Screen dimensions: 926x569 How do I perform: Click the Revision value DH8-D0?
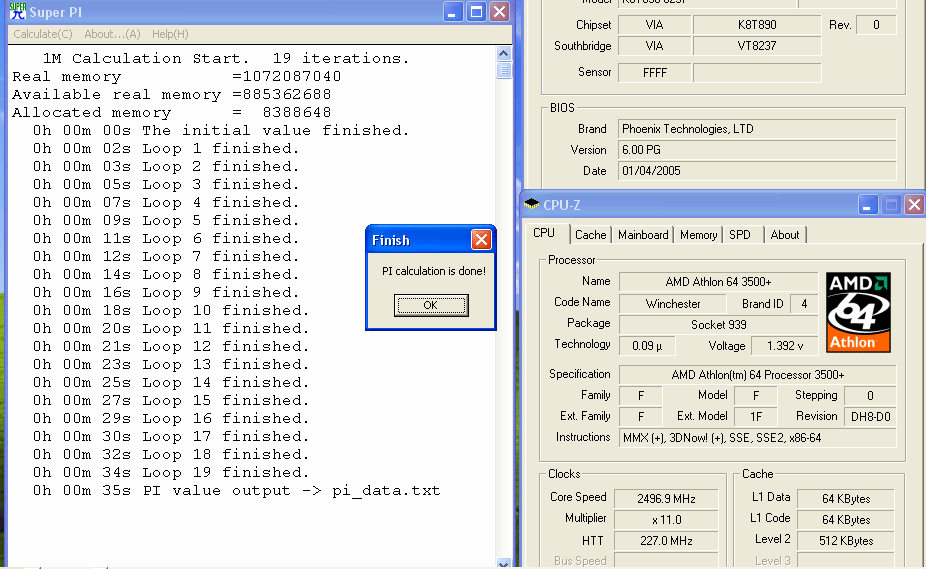870,417
